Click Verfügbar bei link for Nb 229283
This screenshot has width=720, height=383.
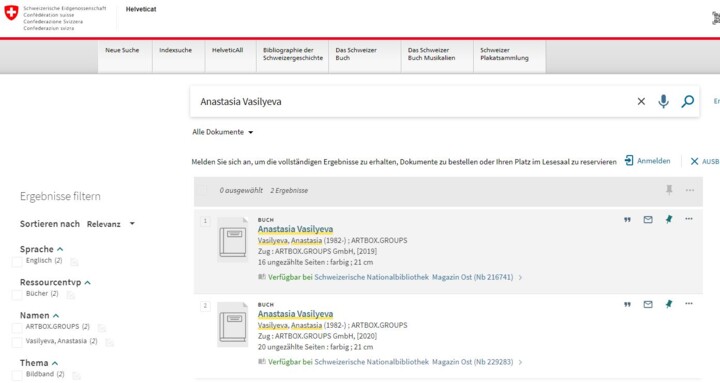coord(390,362)
